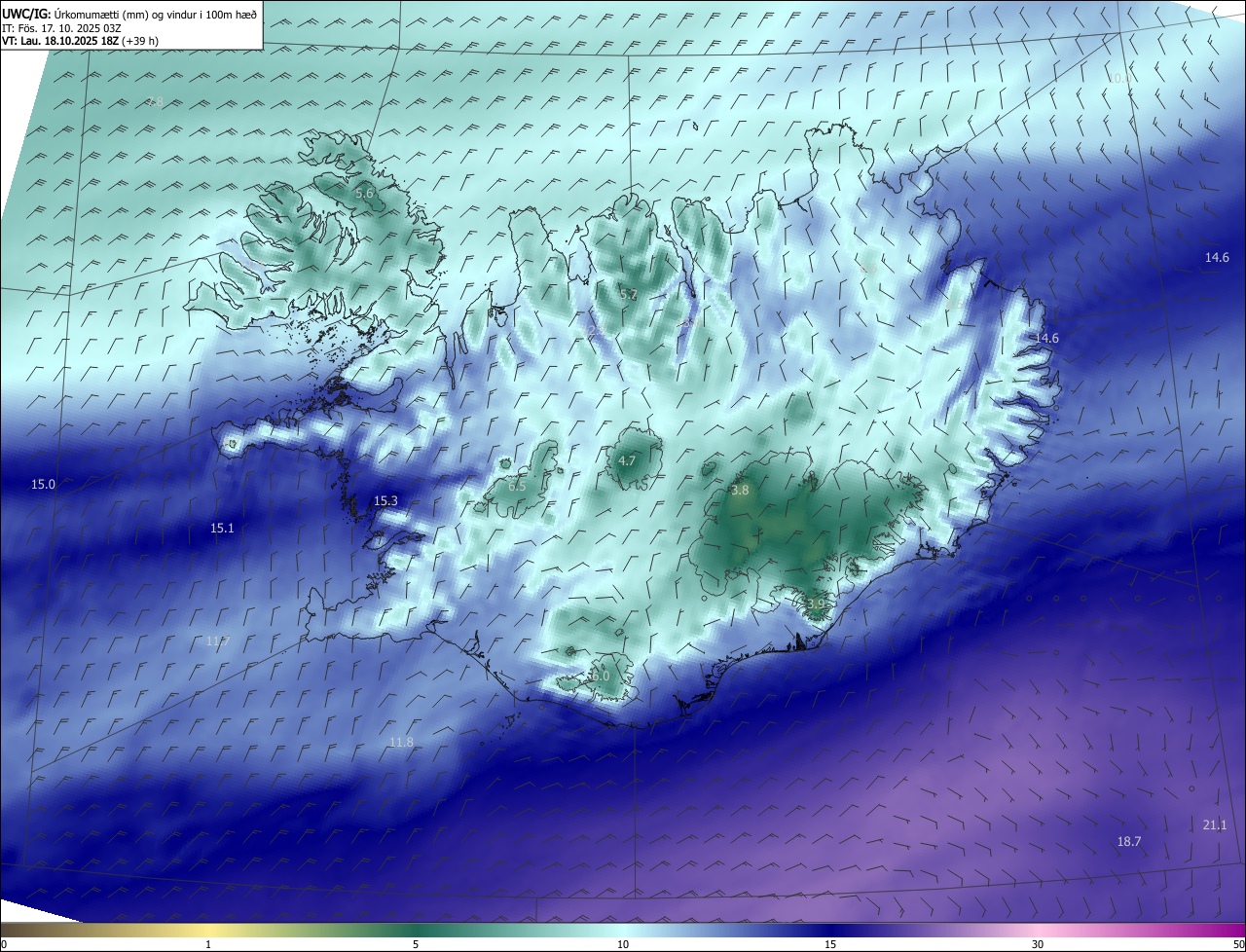Click the 5.6 value over the Westfjords
Screen dimensions: 1246x952
tap(364, 194)
